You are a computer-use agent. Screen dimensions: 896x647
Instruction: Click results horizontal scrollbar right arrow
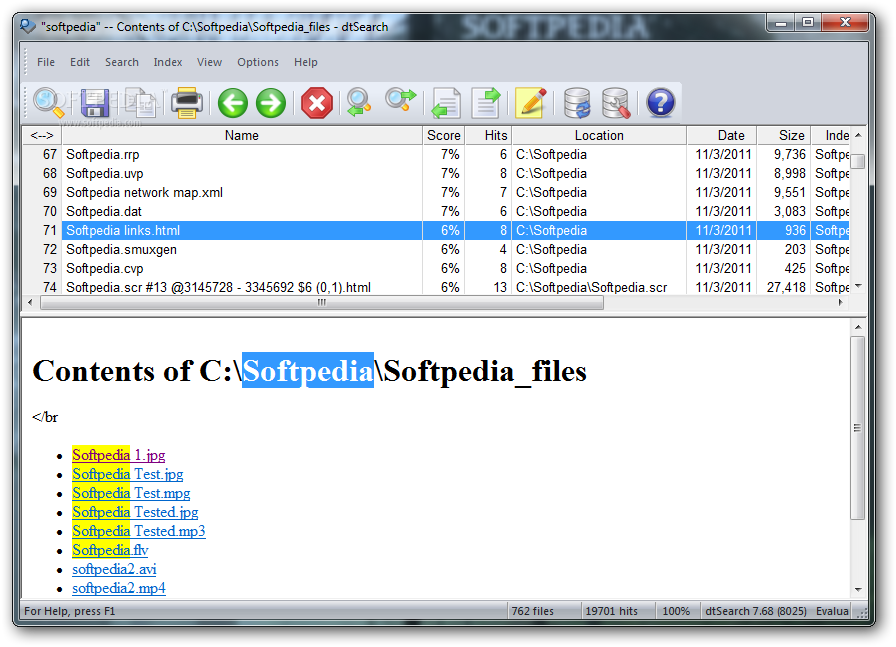point(841,302)
